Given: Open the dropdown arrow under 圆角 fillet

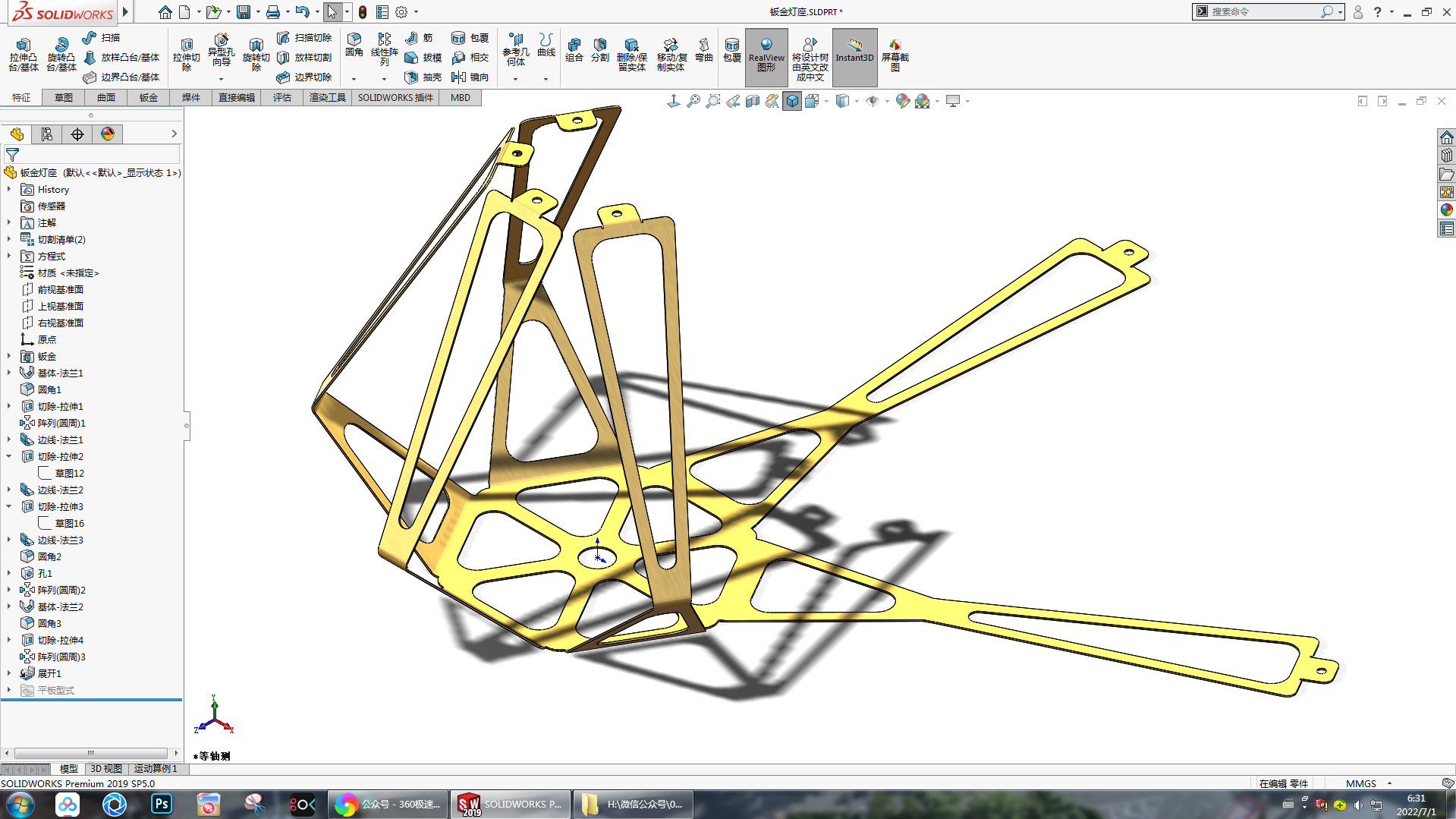Looking at the screenshot, I should coord(354,79).
